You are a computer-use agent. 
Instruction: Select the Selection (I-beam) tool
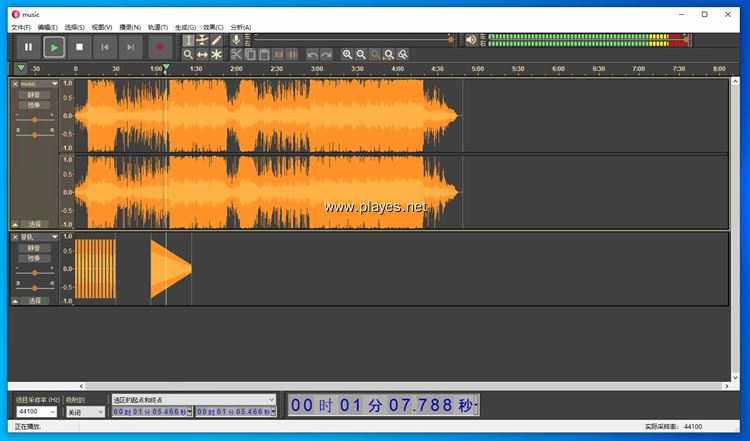coord(188,40)
